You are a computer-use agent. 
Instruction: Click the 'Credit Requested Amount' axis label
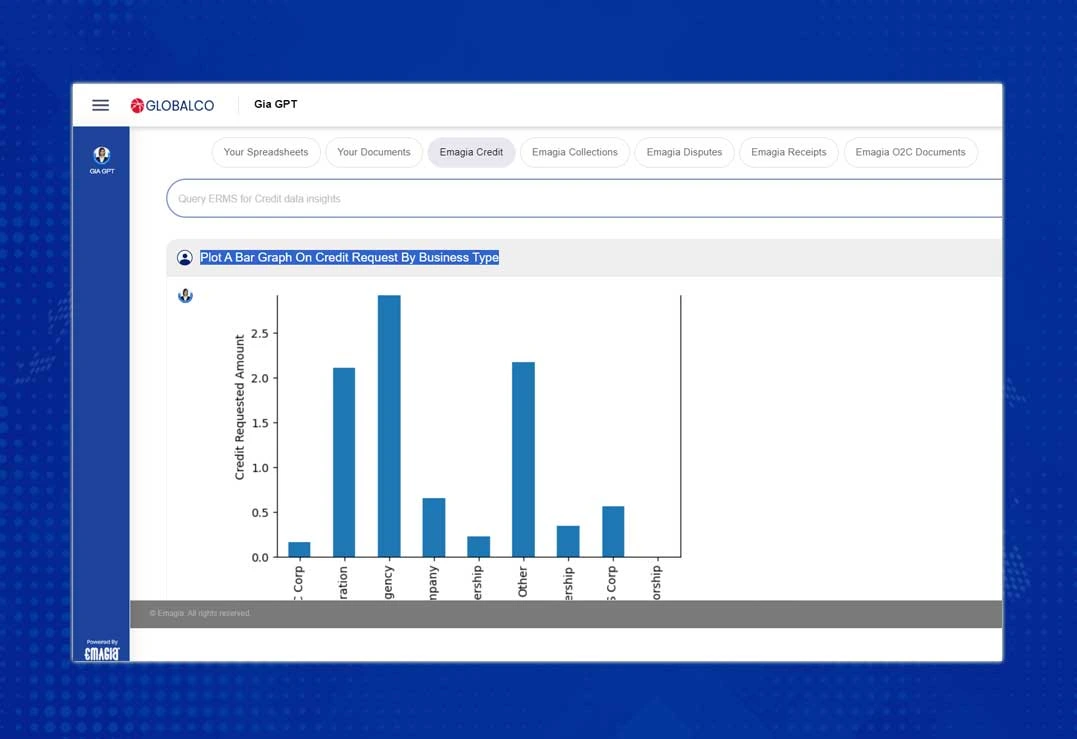pos(240,407)
